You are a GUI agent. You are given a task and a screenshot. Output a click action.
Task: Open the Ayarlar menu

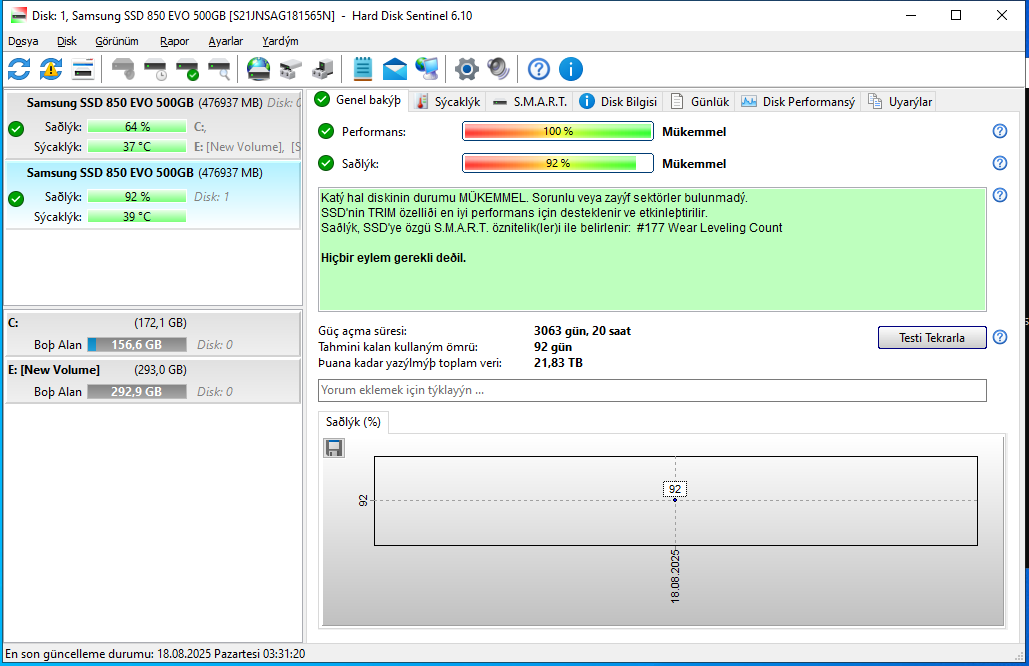click(226, 41)
